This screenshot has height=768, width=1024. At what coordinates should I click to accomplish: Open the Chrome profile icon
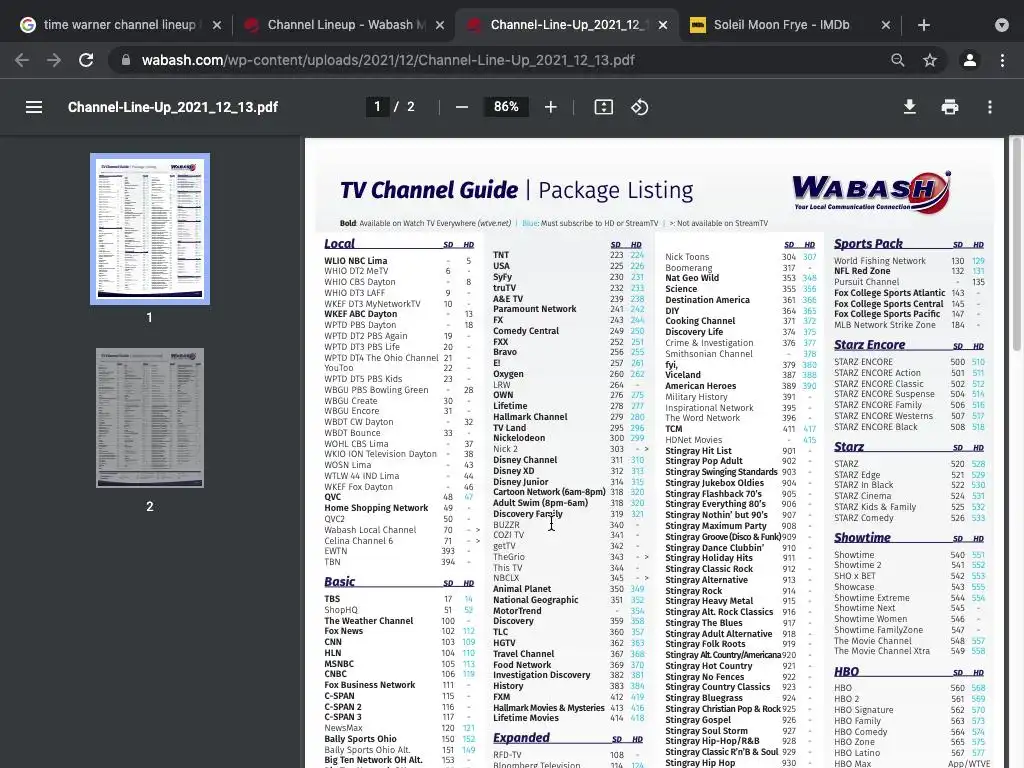point(970,60)
